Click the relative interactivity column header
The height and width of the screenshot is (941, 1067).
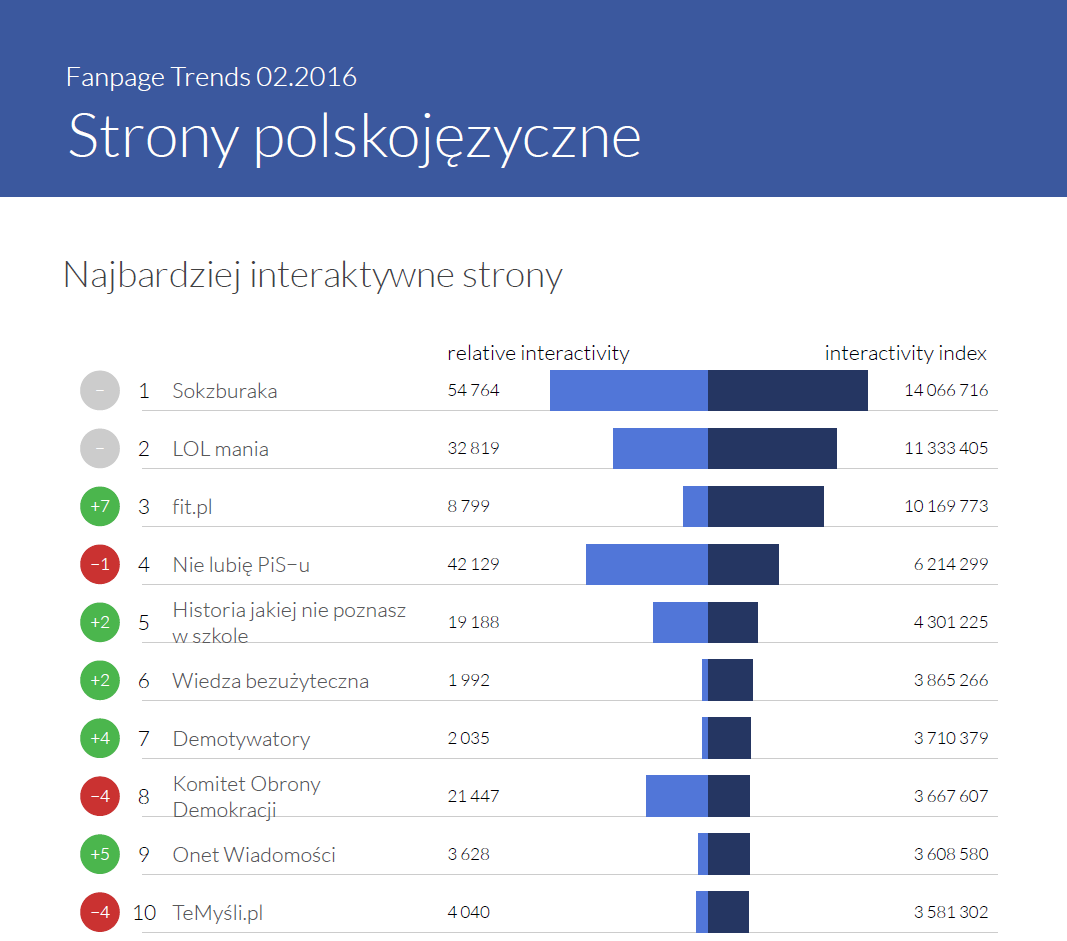tap(538, 353)
